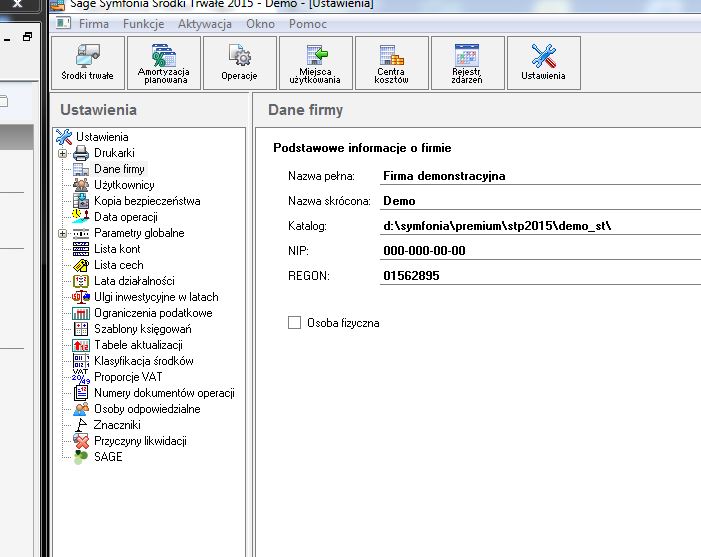Open the Pomoc menu

pos(308,24)
